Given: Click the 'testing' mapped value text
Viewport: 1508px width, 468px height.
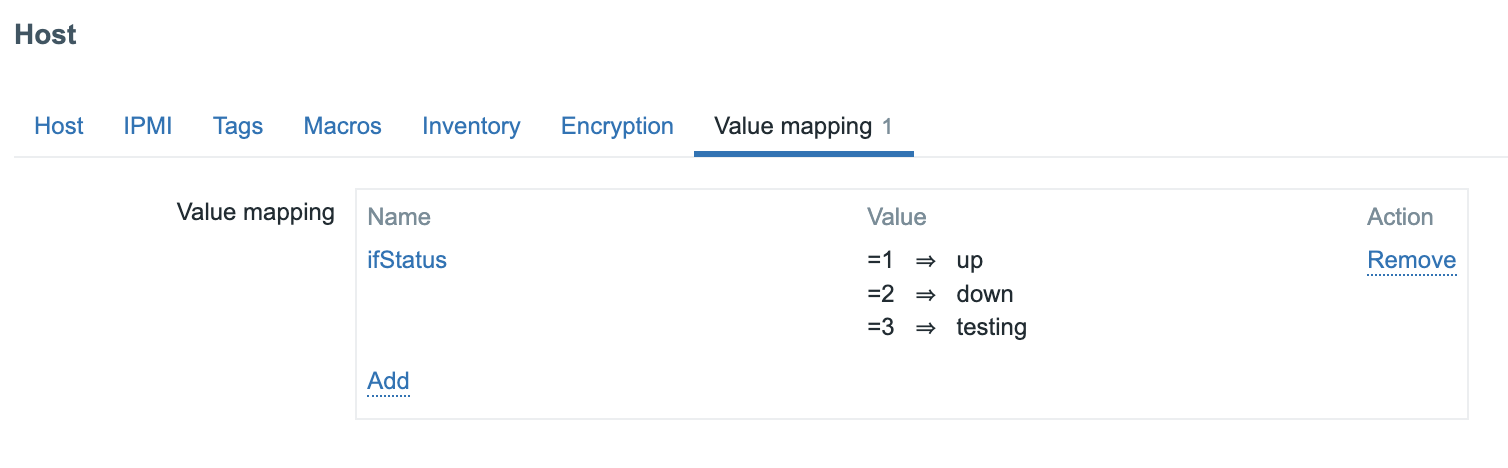Looking at the screenshot, I should tap(991, 327).
